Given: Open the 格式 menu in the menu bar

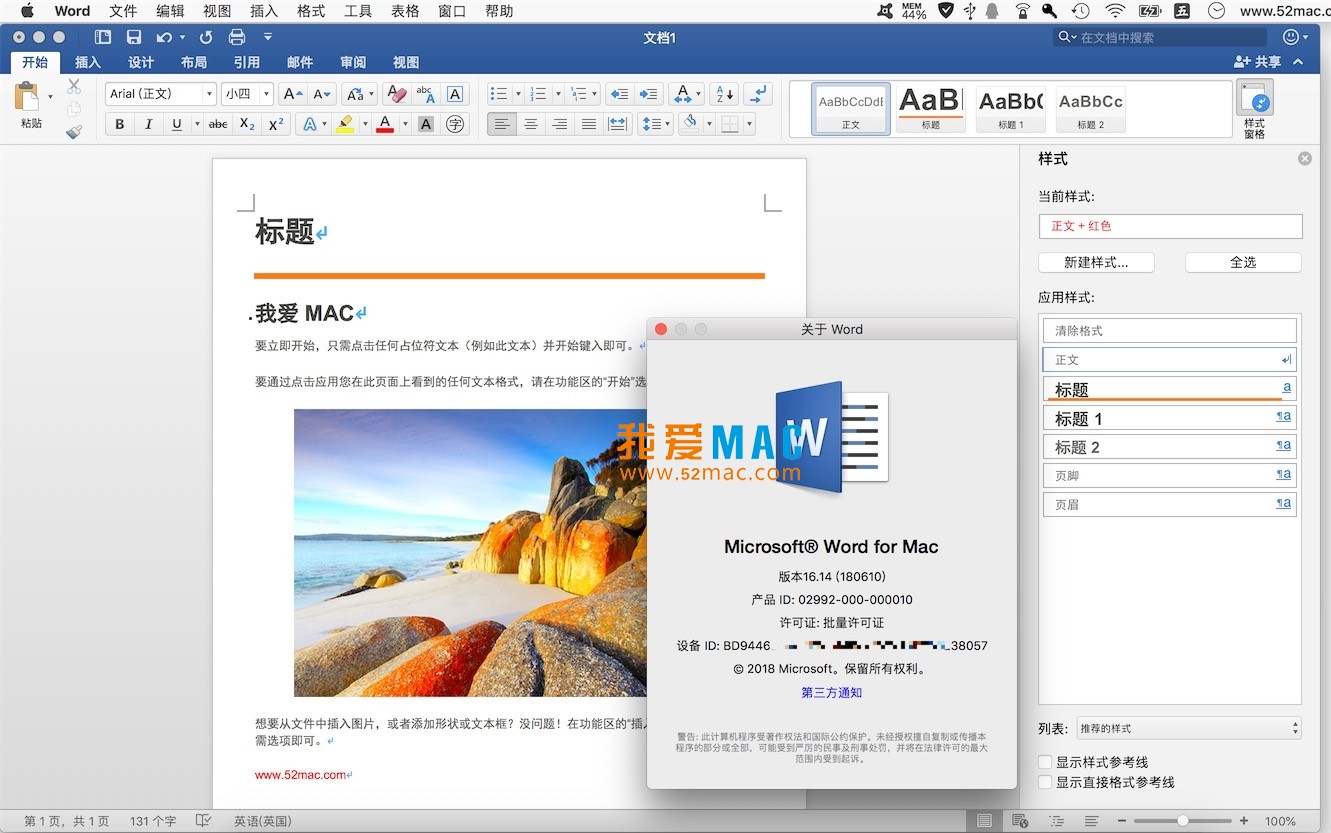Looking at the screenshot, I should [x=311, y=11].
